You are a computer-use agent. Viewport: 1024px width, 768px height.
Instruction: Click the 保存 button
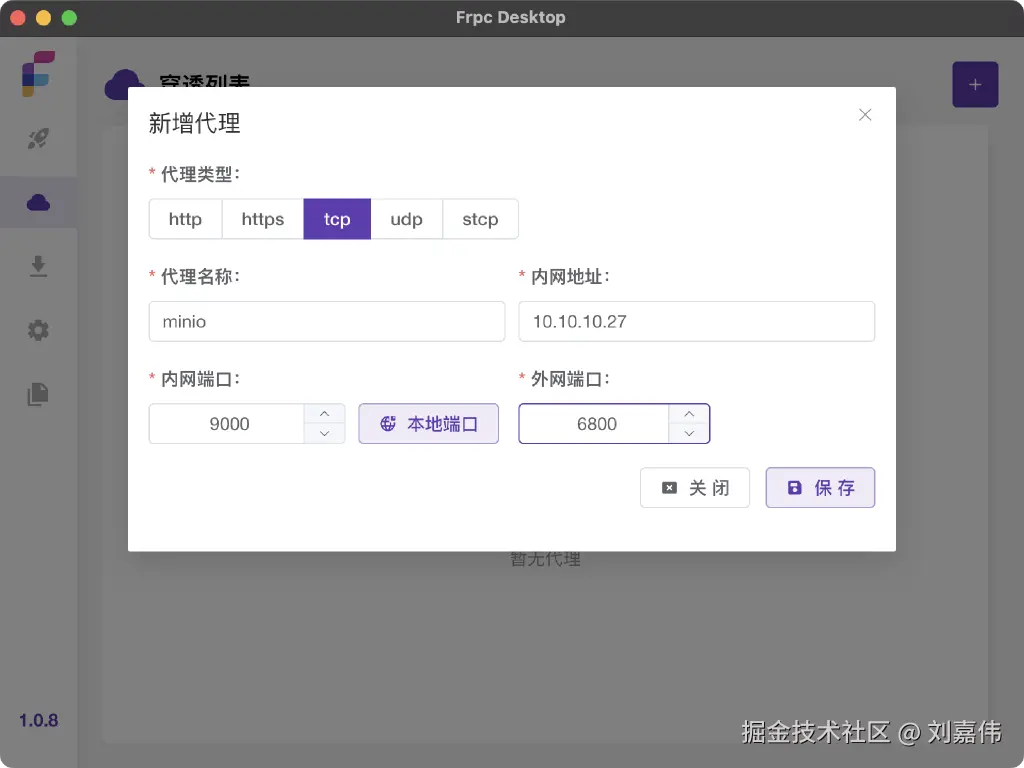pos(820,488)
